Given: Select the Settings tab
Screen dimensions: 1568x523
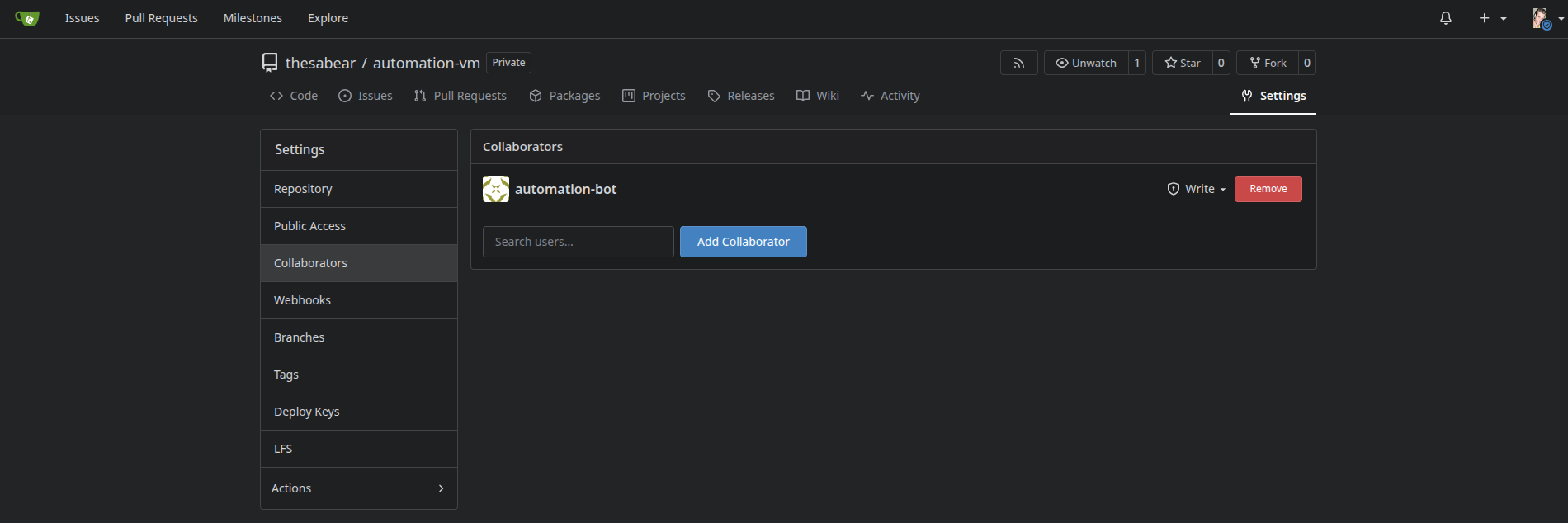Looking at the screenshot, I should click(1273, 96).
